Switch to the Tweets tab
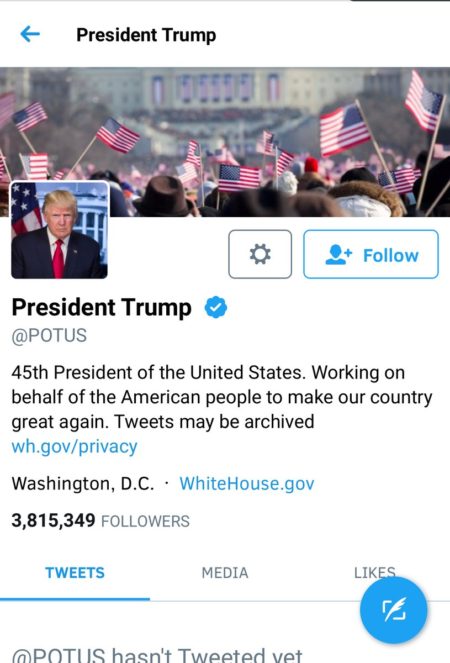This screenshot has width=450, height=663. 75,573
